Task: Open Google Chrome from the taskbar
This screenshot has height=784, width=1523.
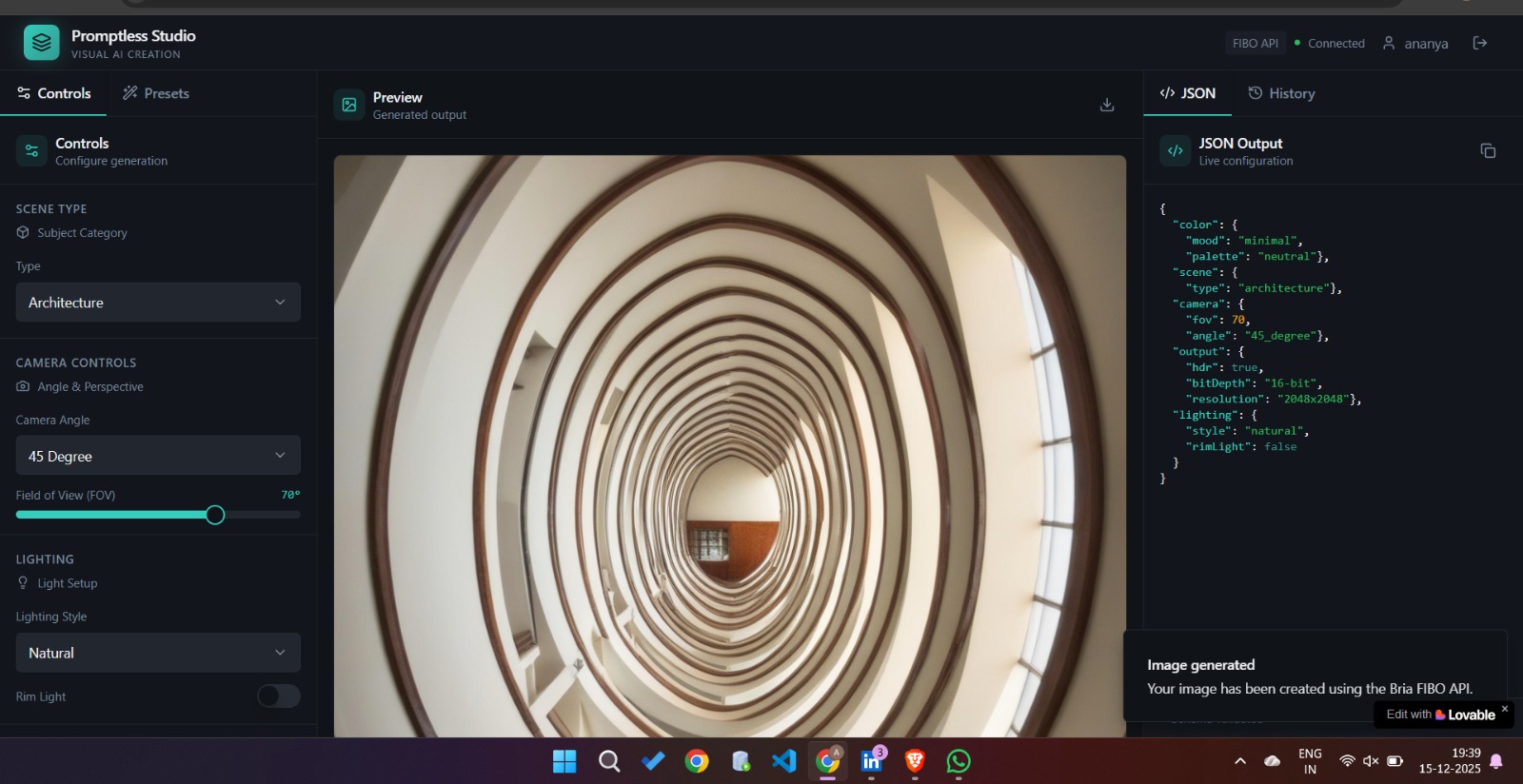Action: [x=697, y=761]
